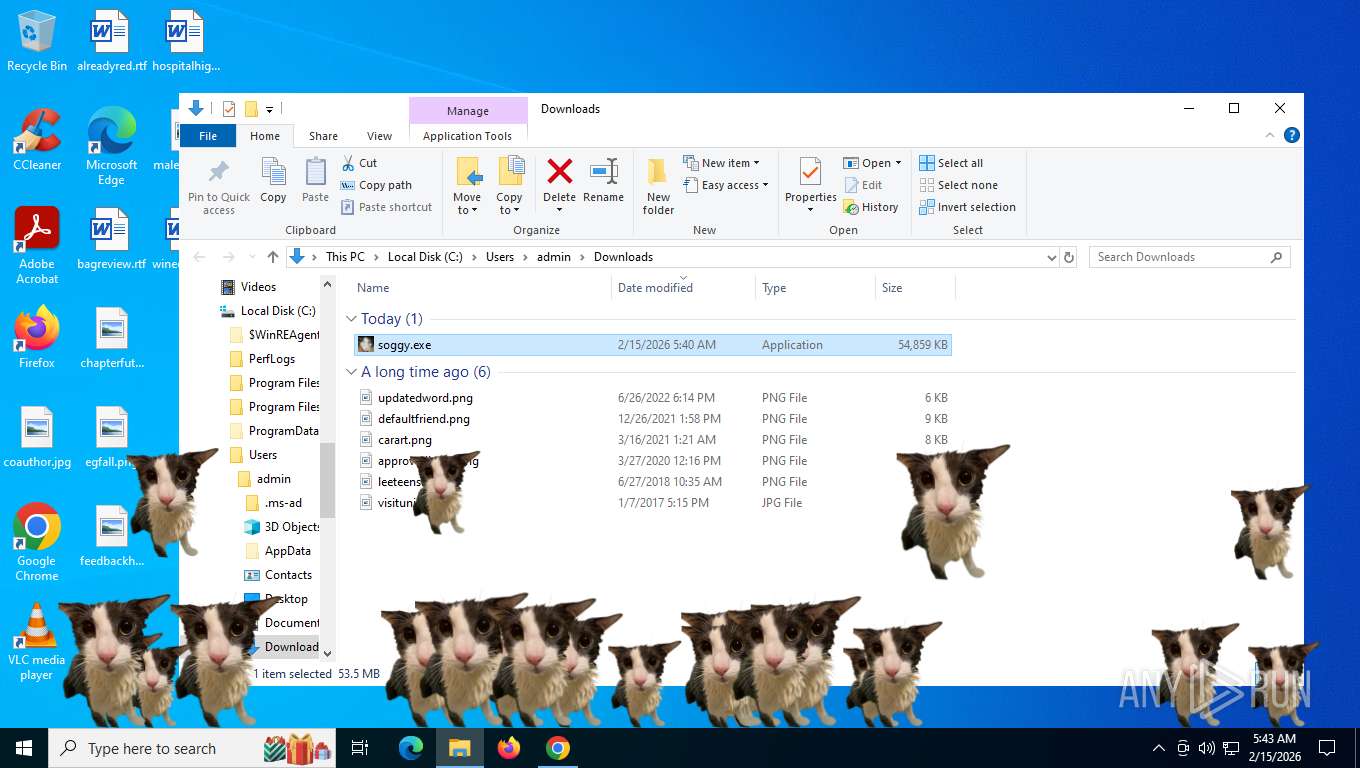
Task: Open address bar previous locations dropdown
Action: [1051, 257]
